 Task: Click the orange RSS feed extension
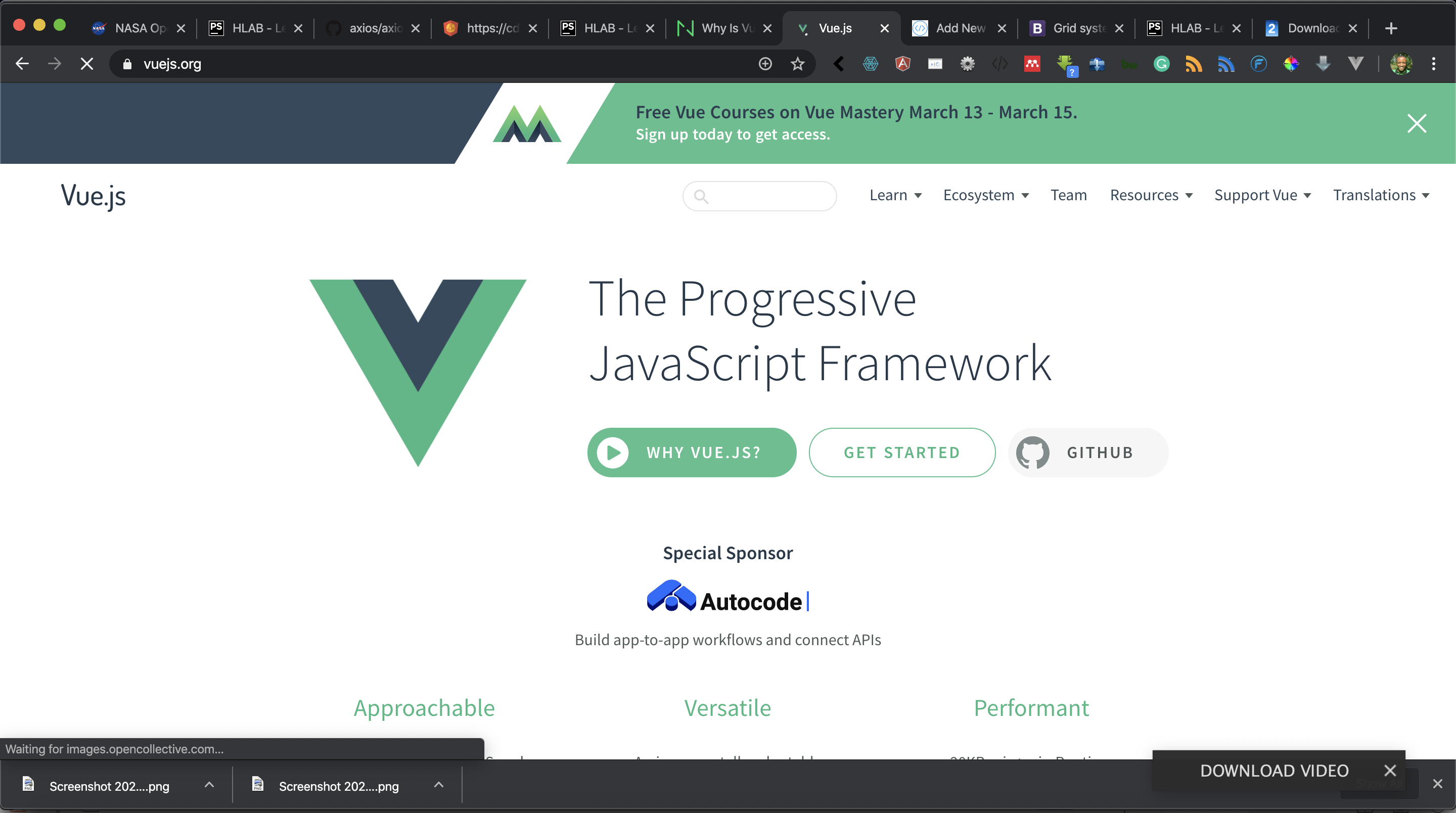[1193, 64]
